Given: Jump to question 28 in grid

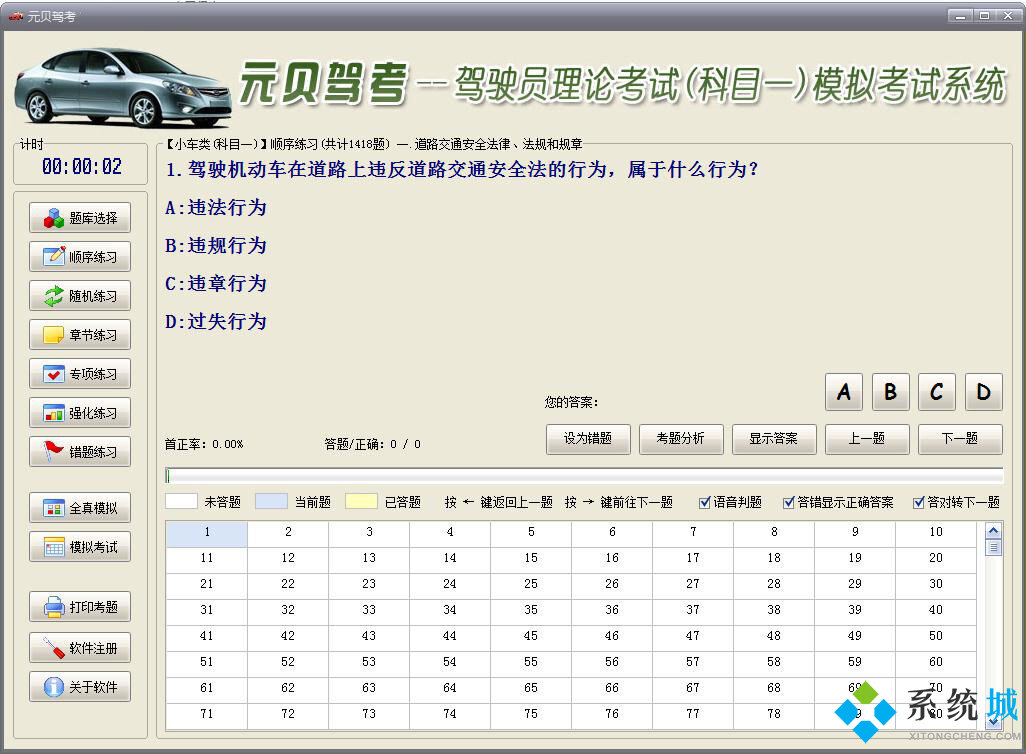Looking at the screenshot, I should coord(774,584).
